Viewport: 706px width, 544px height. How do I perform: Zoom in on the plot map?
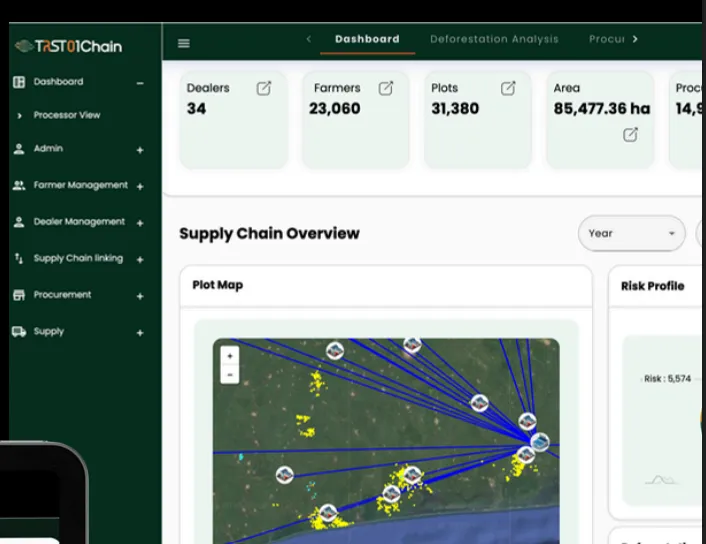[x=230, y=355]
